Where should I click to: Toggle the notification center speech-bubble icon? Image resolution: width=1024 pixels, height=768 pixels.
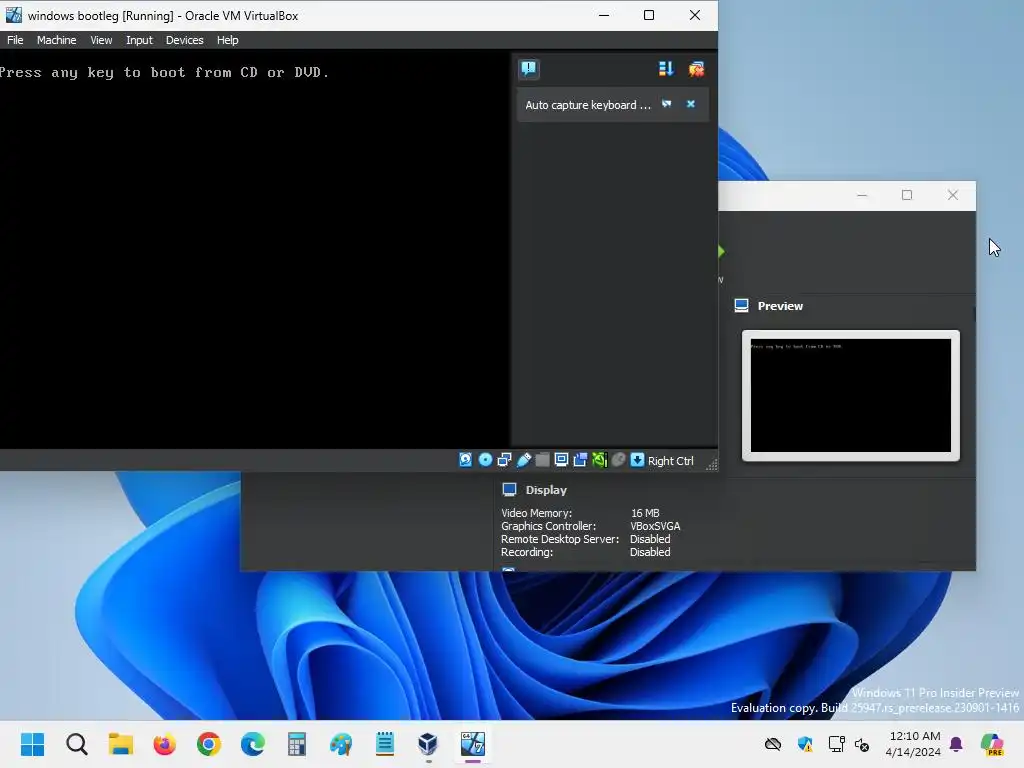click(529, 69)
